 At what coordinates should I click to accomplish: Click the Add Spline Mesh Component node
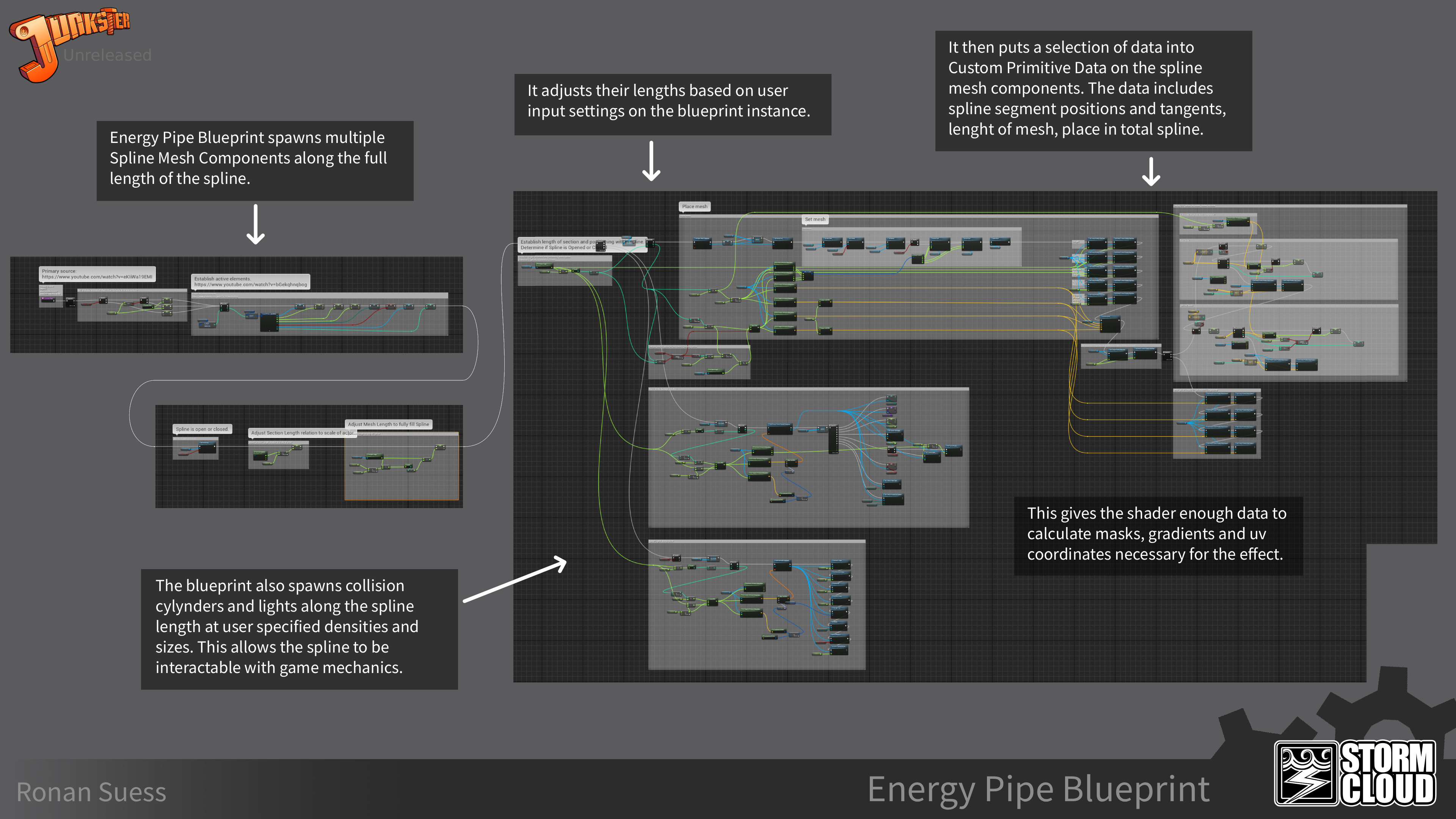tap(703, 243)
